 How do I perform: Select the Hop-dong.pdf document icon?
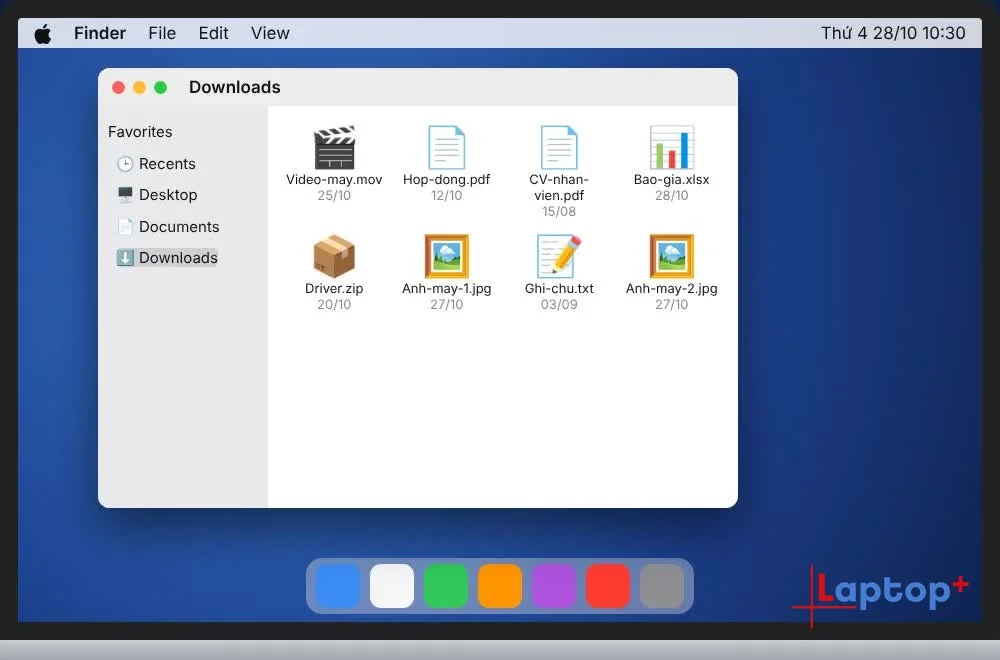(446, 147)
